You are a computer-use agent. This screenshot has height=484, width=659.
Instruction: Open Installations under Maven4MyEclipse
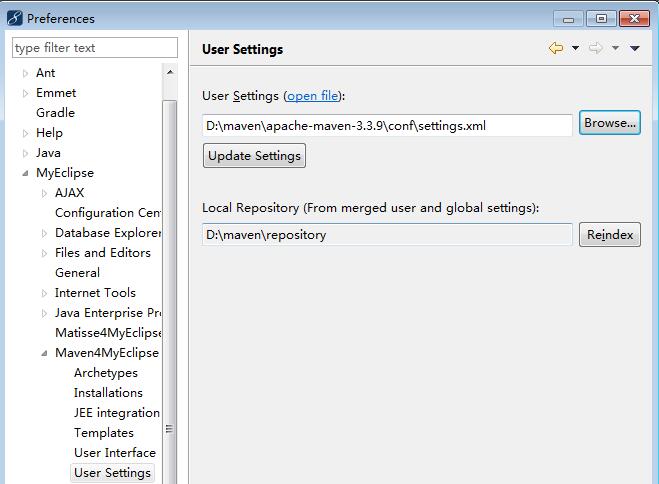108,393
